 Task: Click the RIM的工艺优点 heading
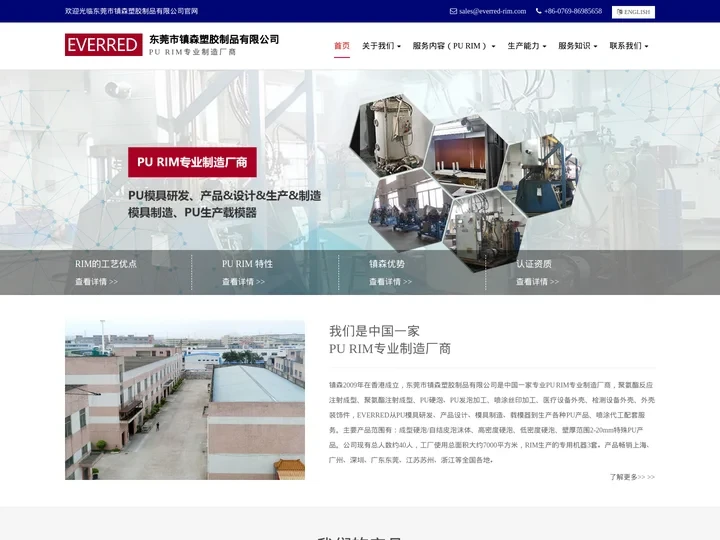click(106, 264)
